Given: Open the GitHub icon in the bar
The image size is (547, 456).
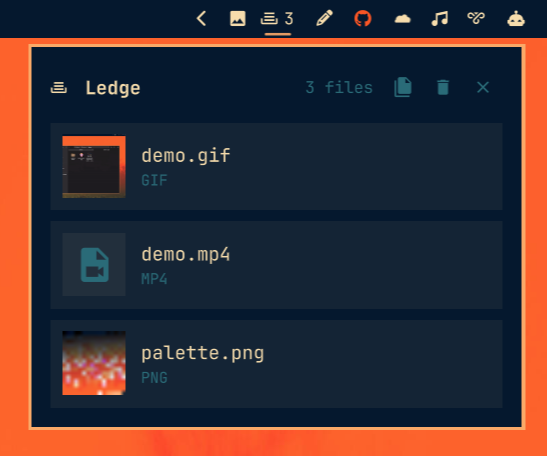Looking at the screenshot, I should 363,18.
